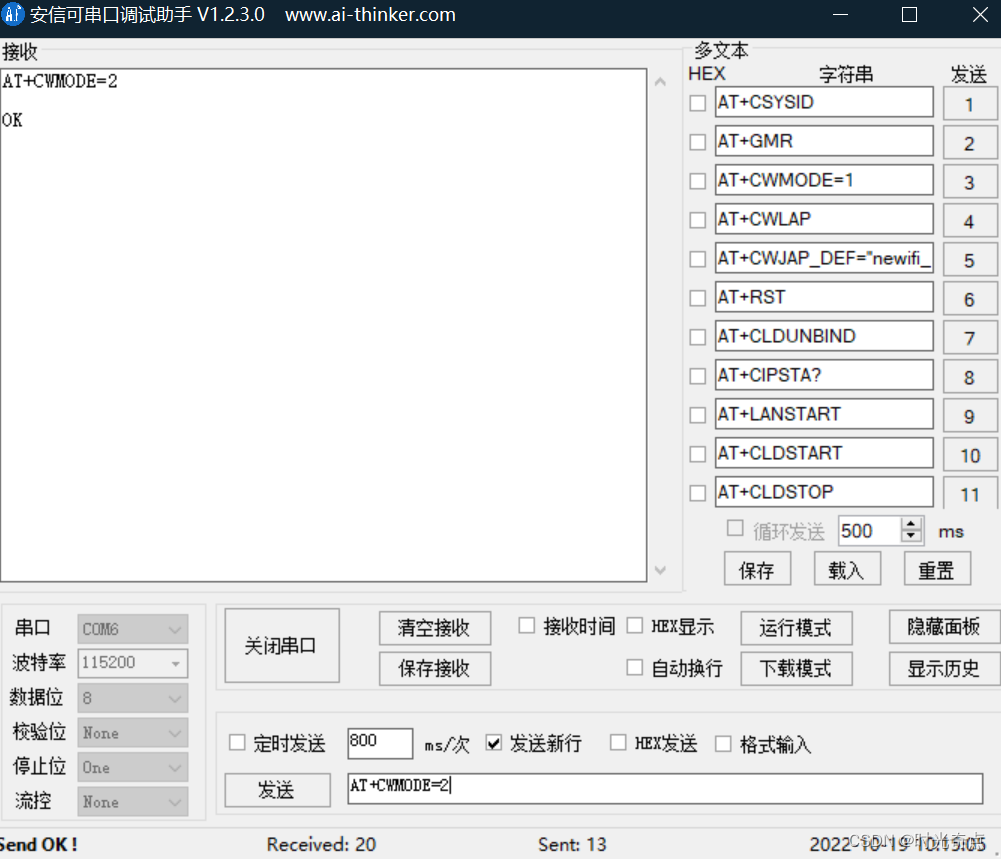Click receive area scrollbar down arrow

click(661, 570)
